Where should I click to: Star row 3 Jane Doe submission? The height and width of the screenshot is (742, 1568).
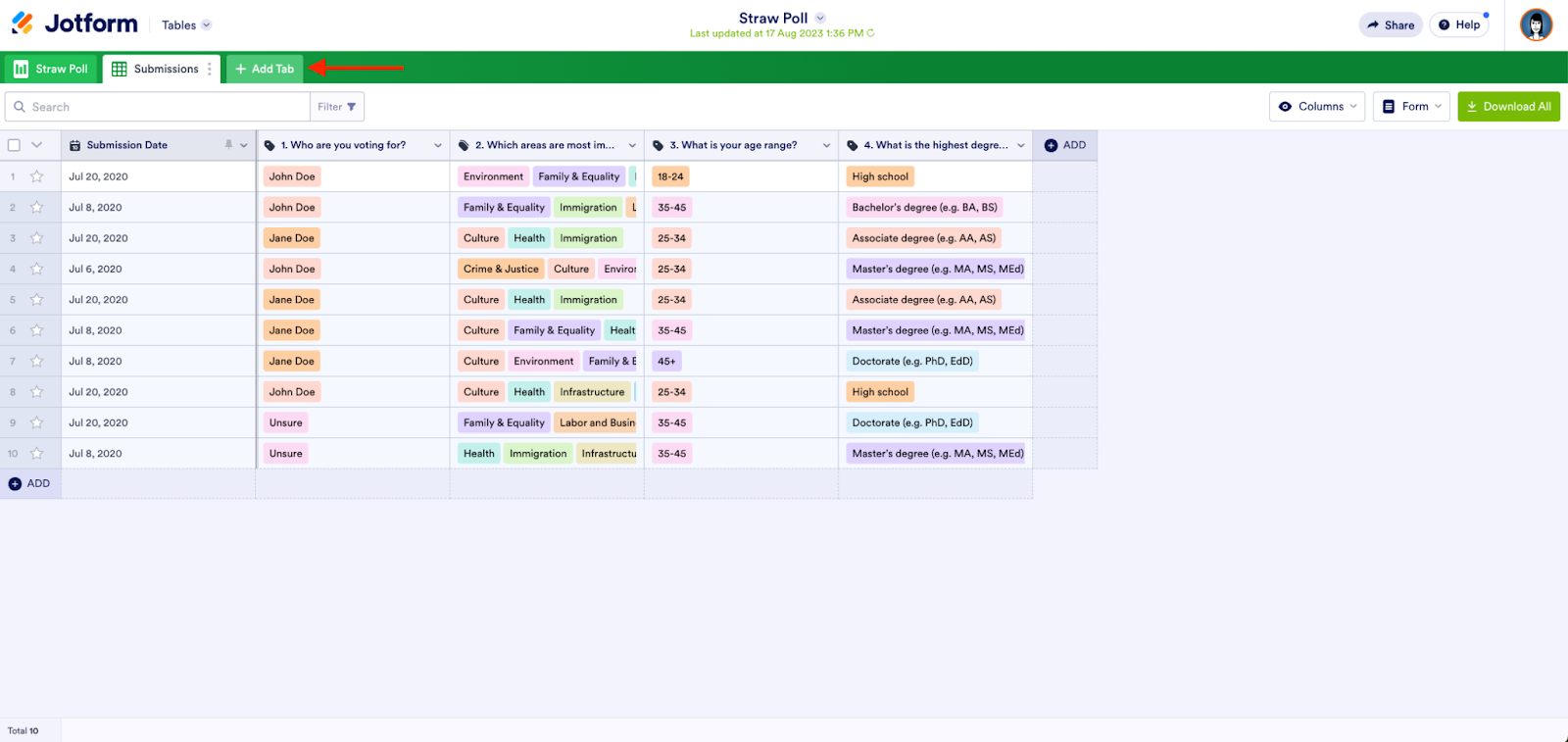(x=37, y=238)
